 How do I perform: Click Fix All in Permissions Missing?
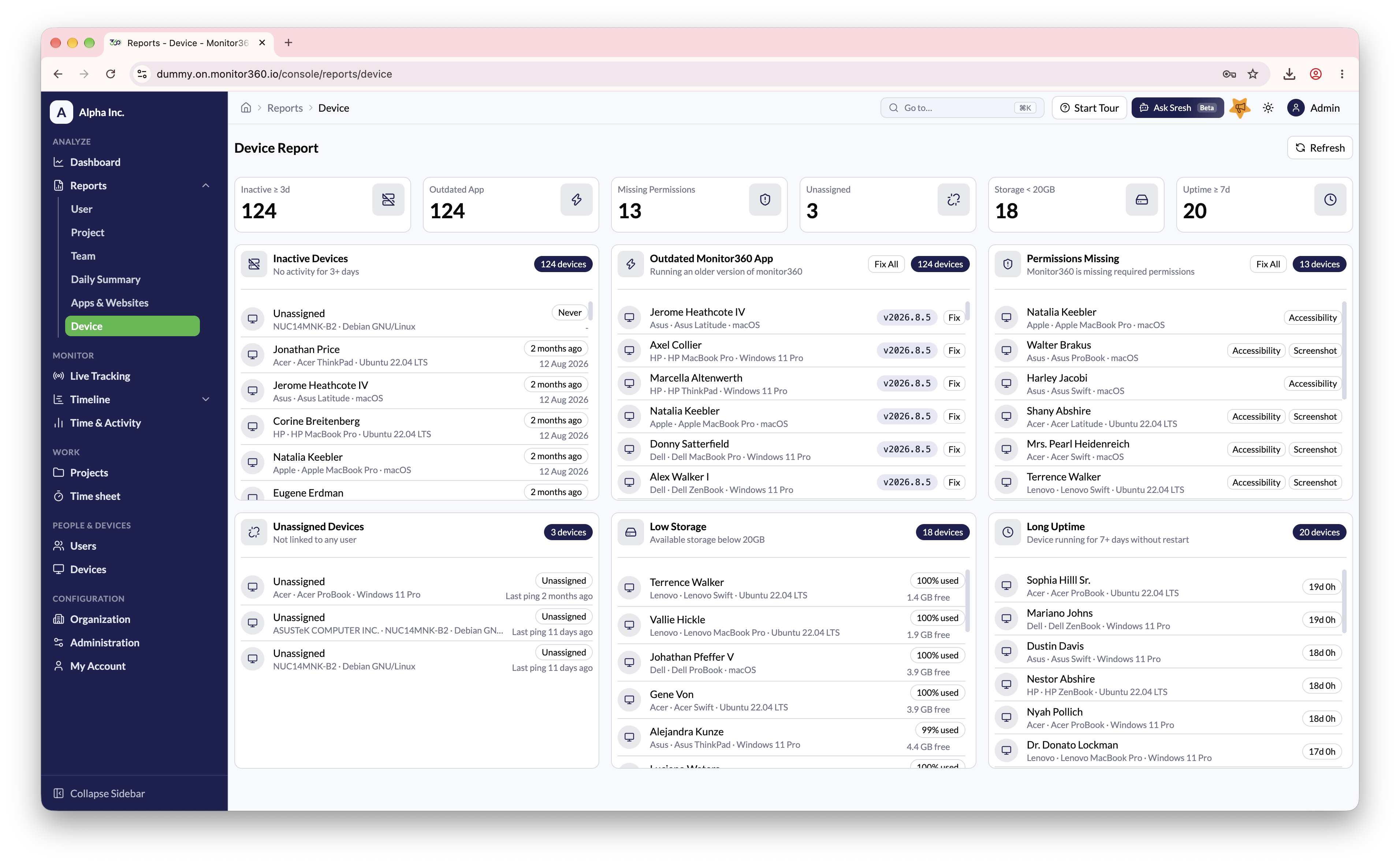[1268, 264]
